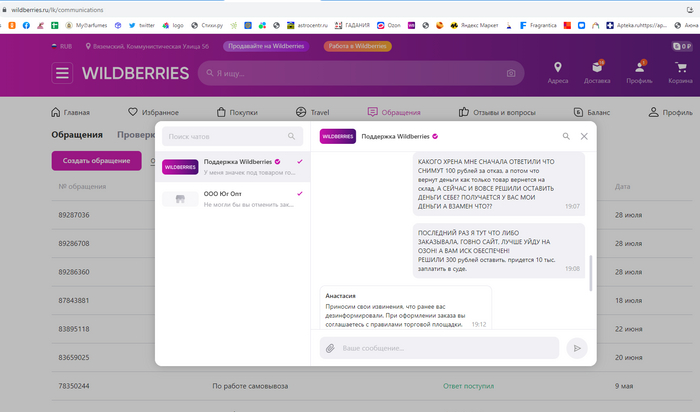
Task: Open Apteka.ru bookmark
Action: coord(637,25)
